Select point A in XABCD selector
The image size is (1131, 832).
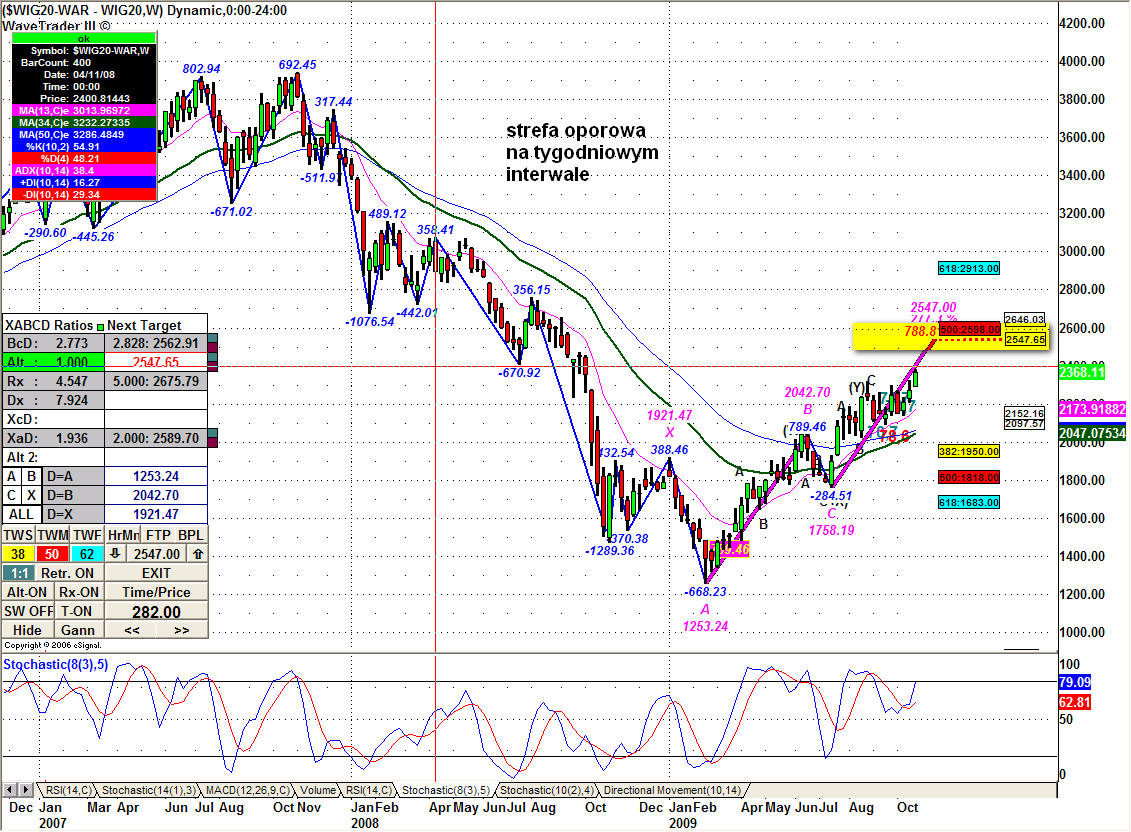click(12, 476)
